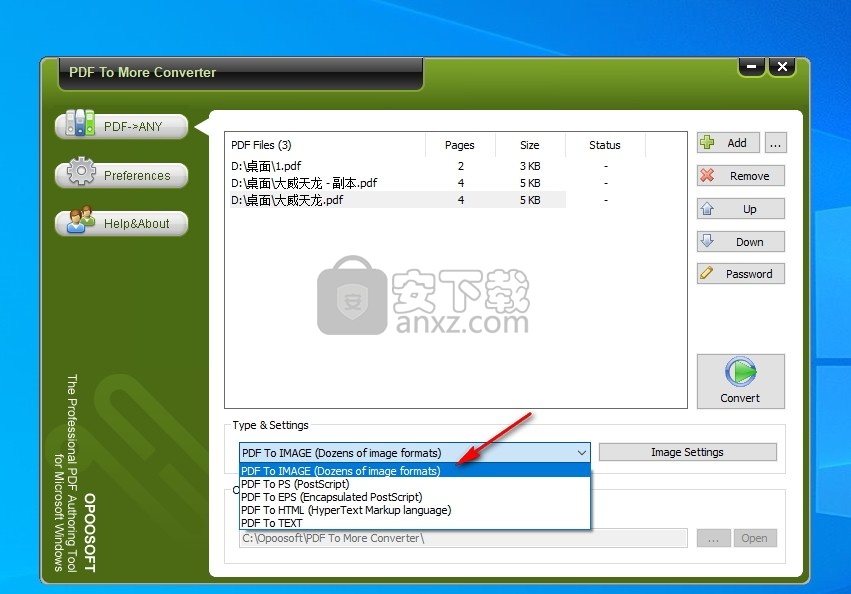Close the PDF To More Converter window
The width and height of the screenshot is (851, 594).
782,67
